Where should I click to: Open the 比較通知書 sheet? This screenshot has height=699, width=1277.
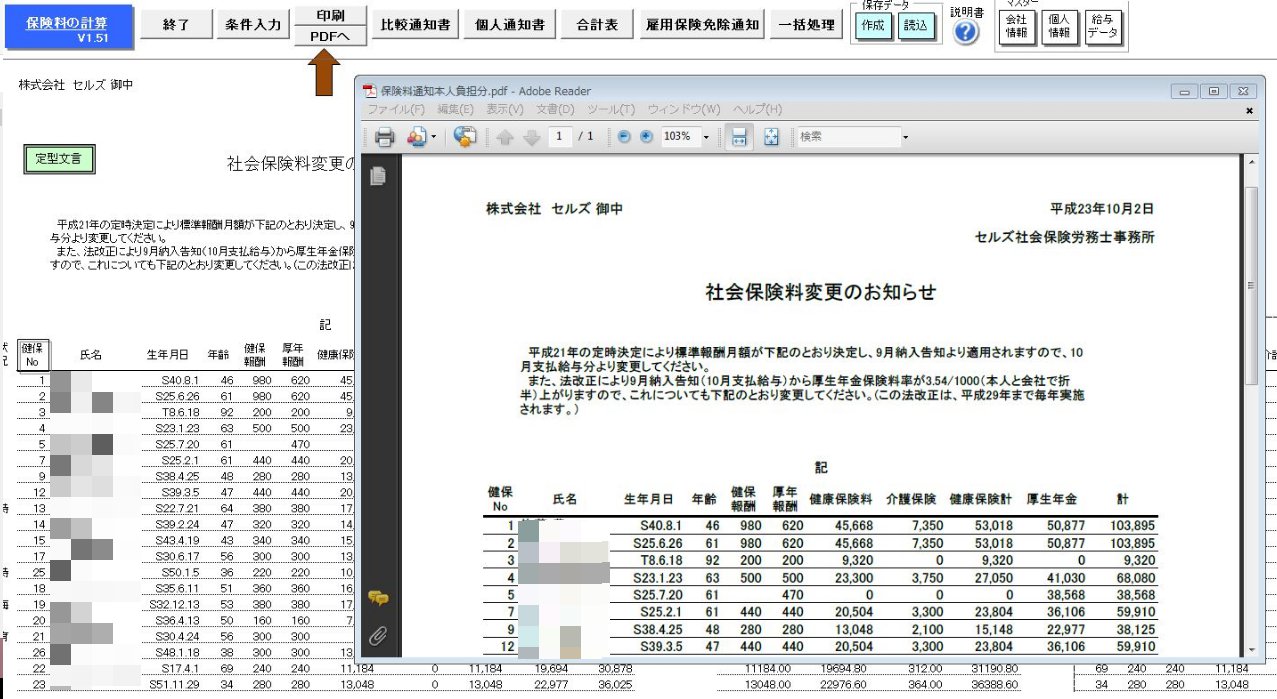pos(416,25)
